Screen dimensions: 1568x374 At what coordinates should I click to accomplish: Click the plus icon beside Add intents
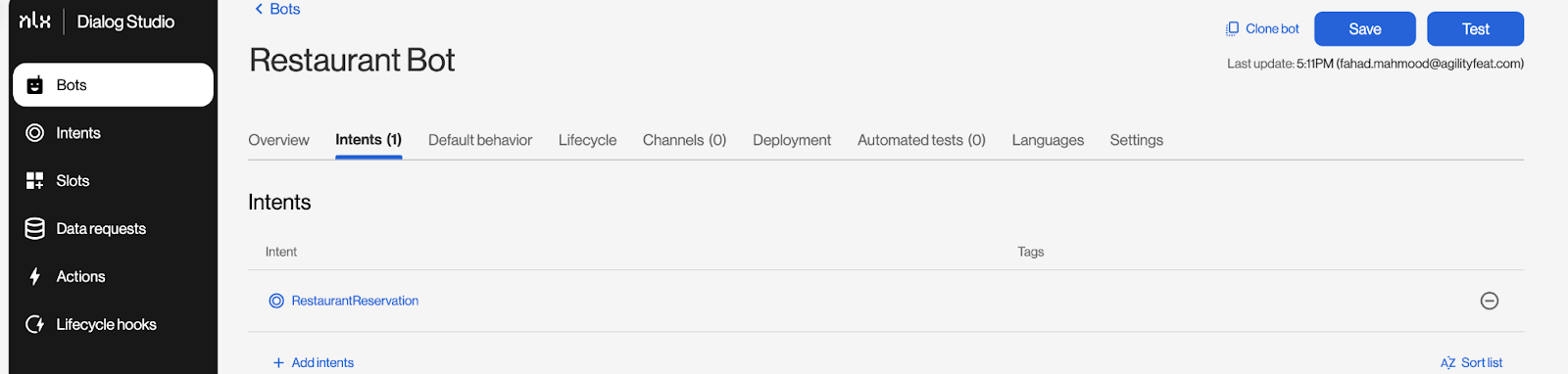(x=278, y=362)
